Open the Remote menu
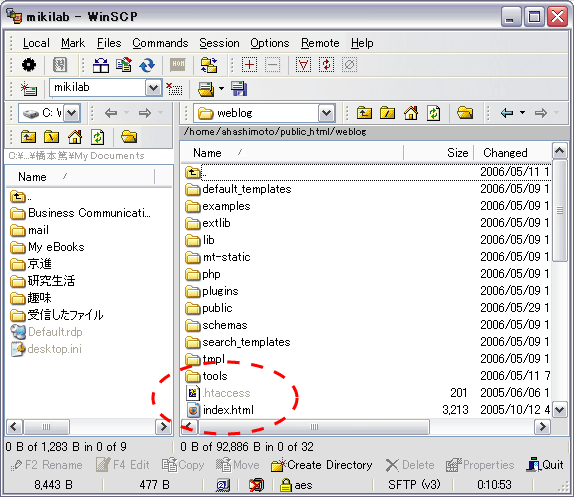The image size is (574, 497). tap(320, 43)
